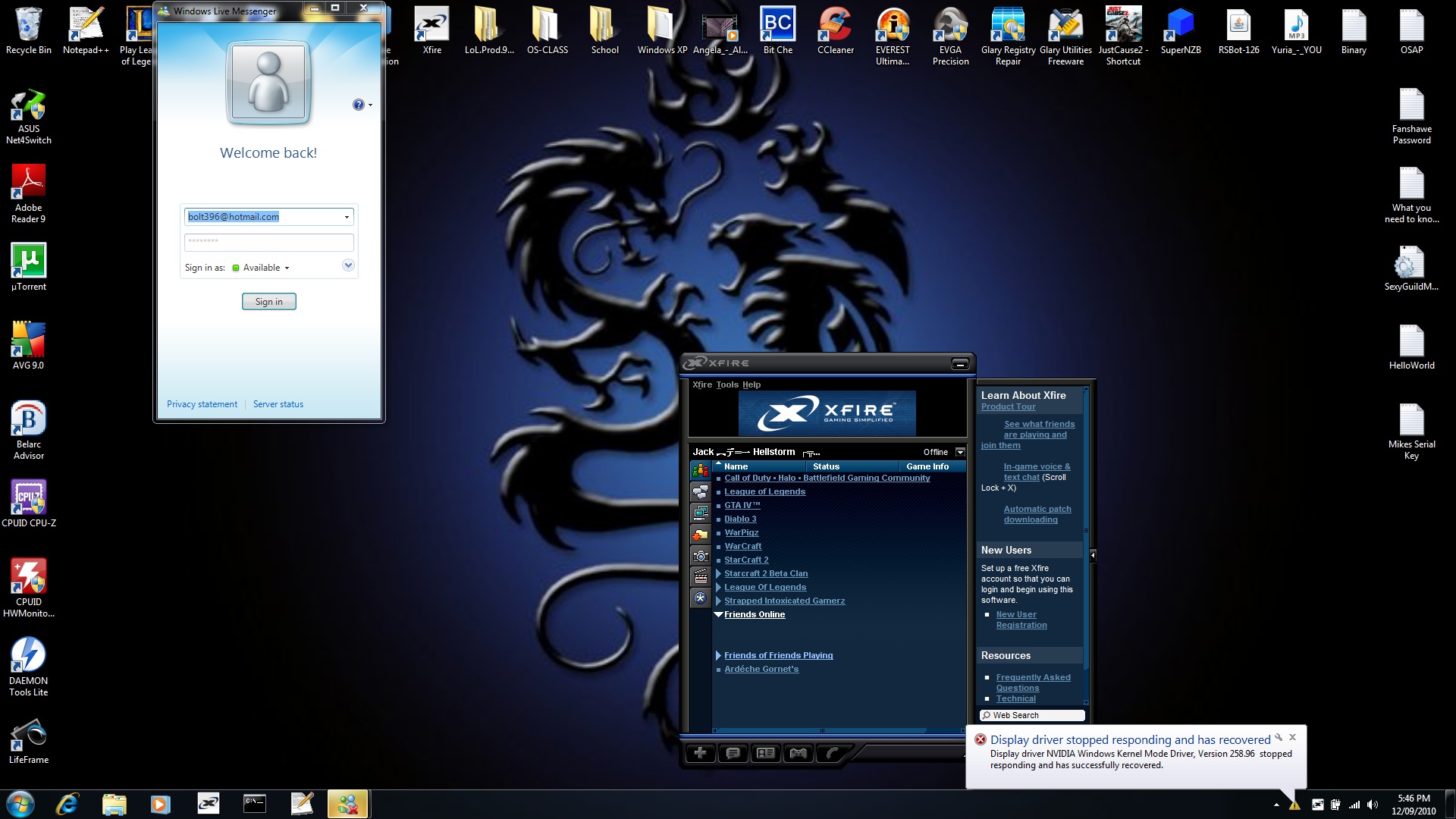Click Xfire horizontal scrollbar in friends list

[x=821, y=731]
